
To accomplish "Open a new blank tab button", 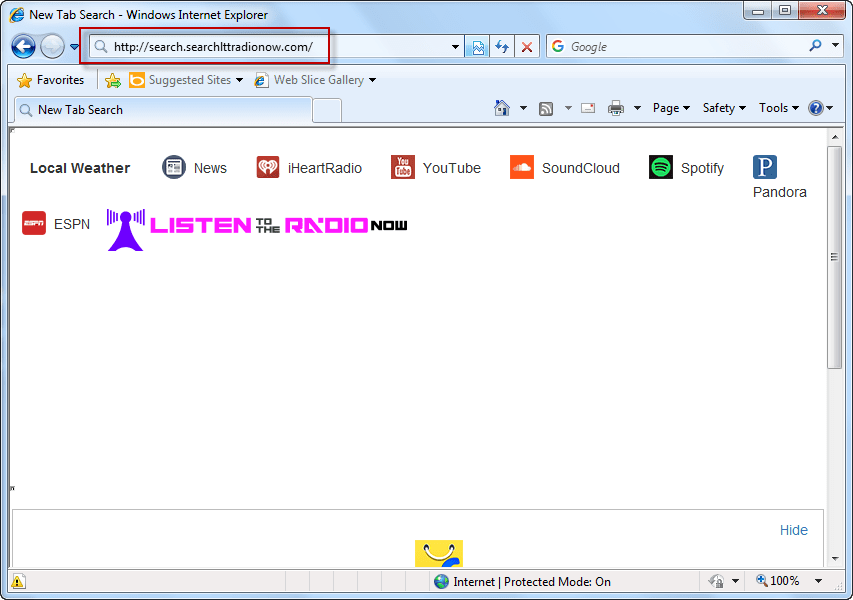I will (327, 110).
